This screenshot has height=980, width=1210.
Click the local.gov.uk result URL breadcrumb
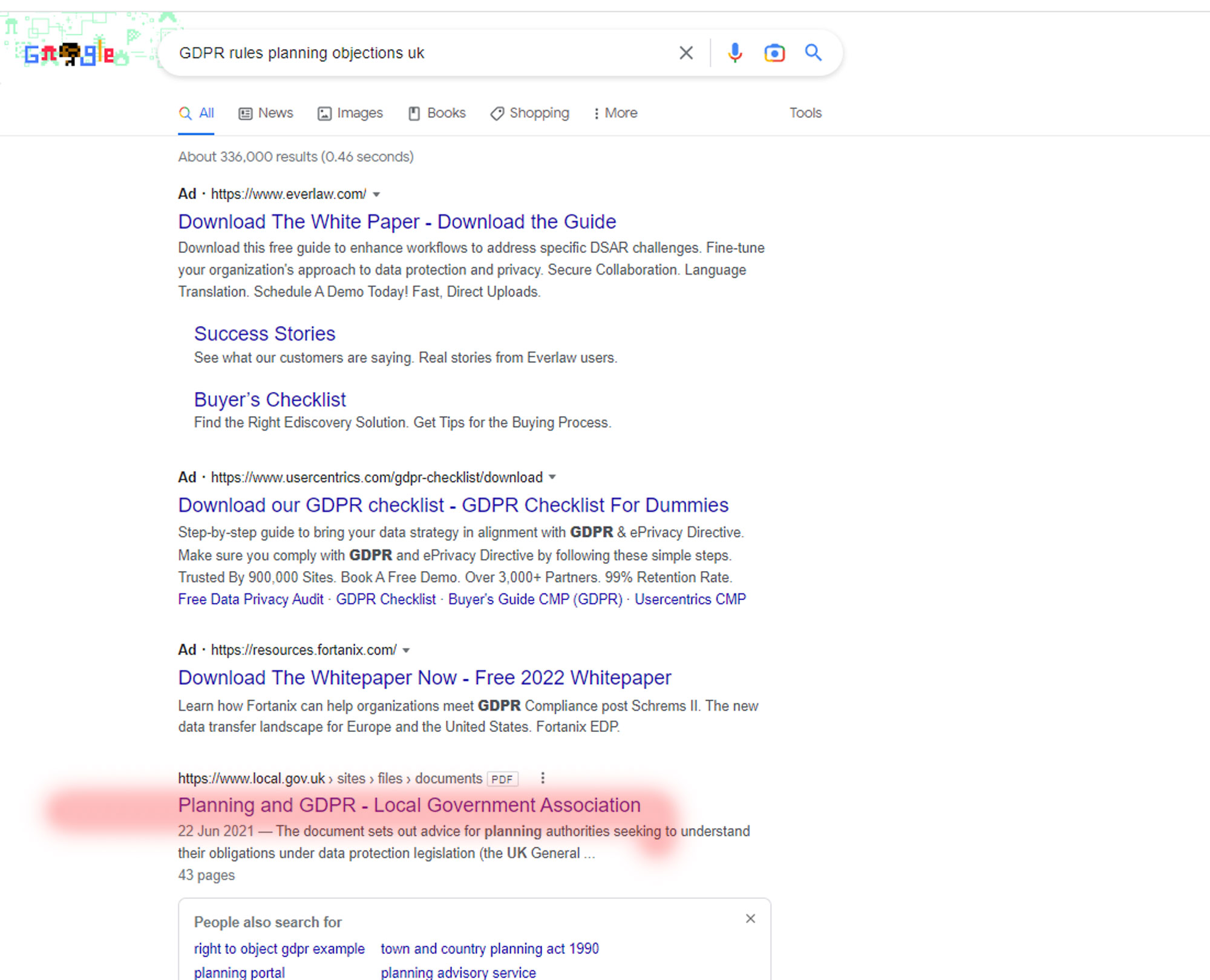330,779
